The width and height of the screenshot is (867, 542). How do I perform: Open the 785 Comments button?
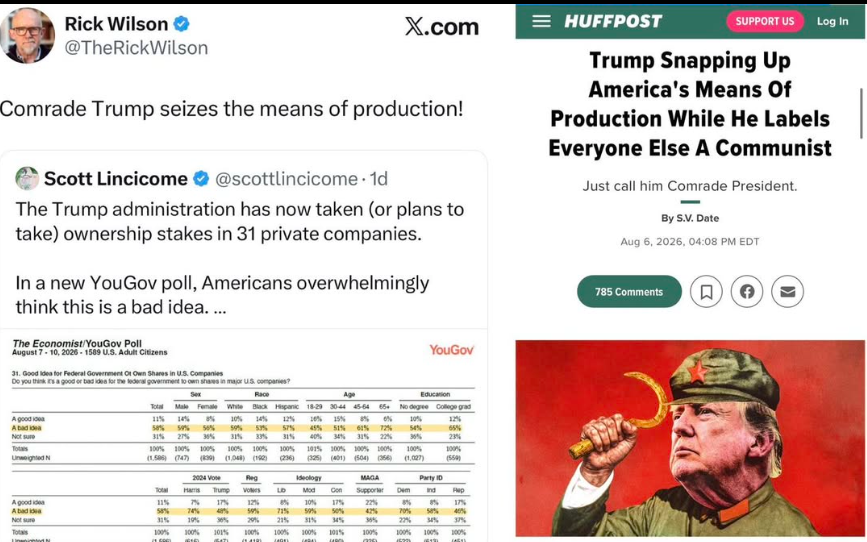pyautogui.click(x=629, y=291)
